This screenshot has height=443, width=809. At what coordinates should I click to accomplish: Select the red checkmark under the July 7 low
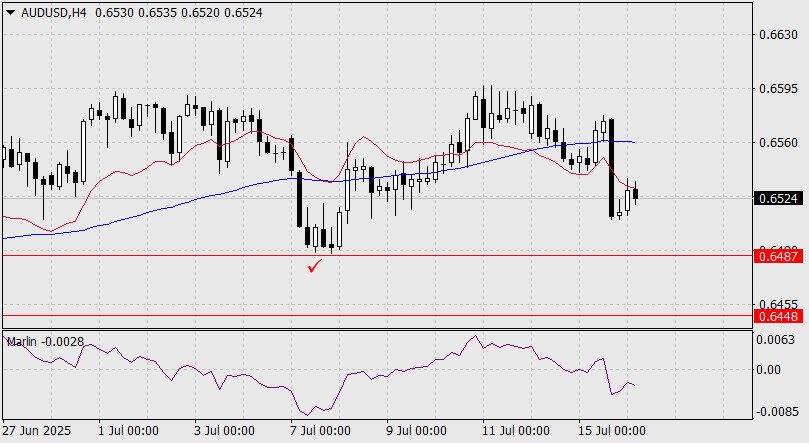pos(314,266)
